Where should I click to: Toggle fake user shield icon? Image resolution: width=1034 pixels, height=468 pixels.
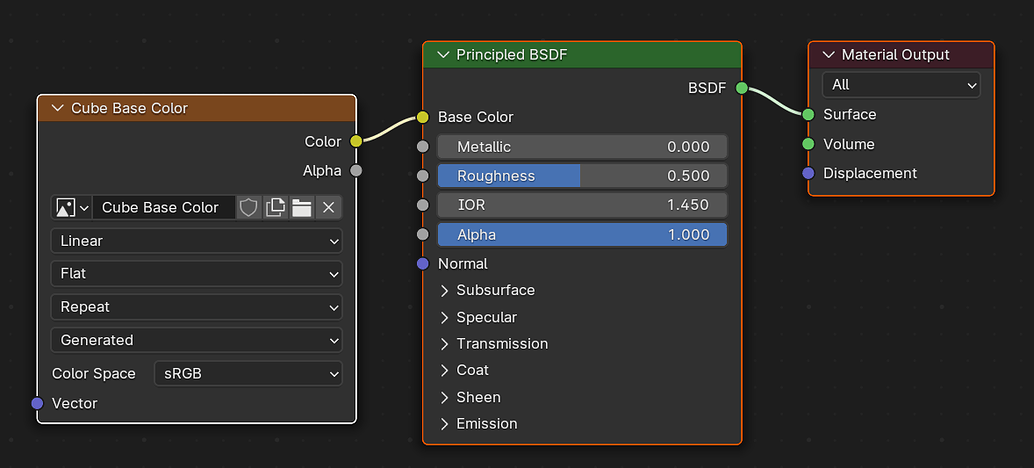tap(248, 208)
